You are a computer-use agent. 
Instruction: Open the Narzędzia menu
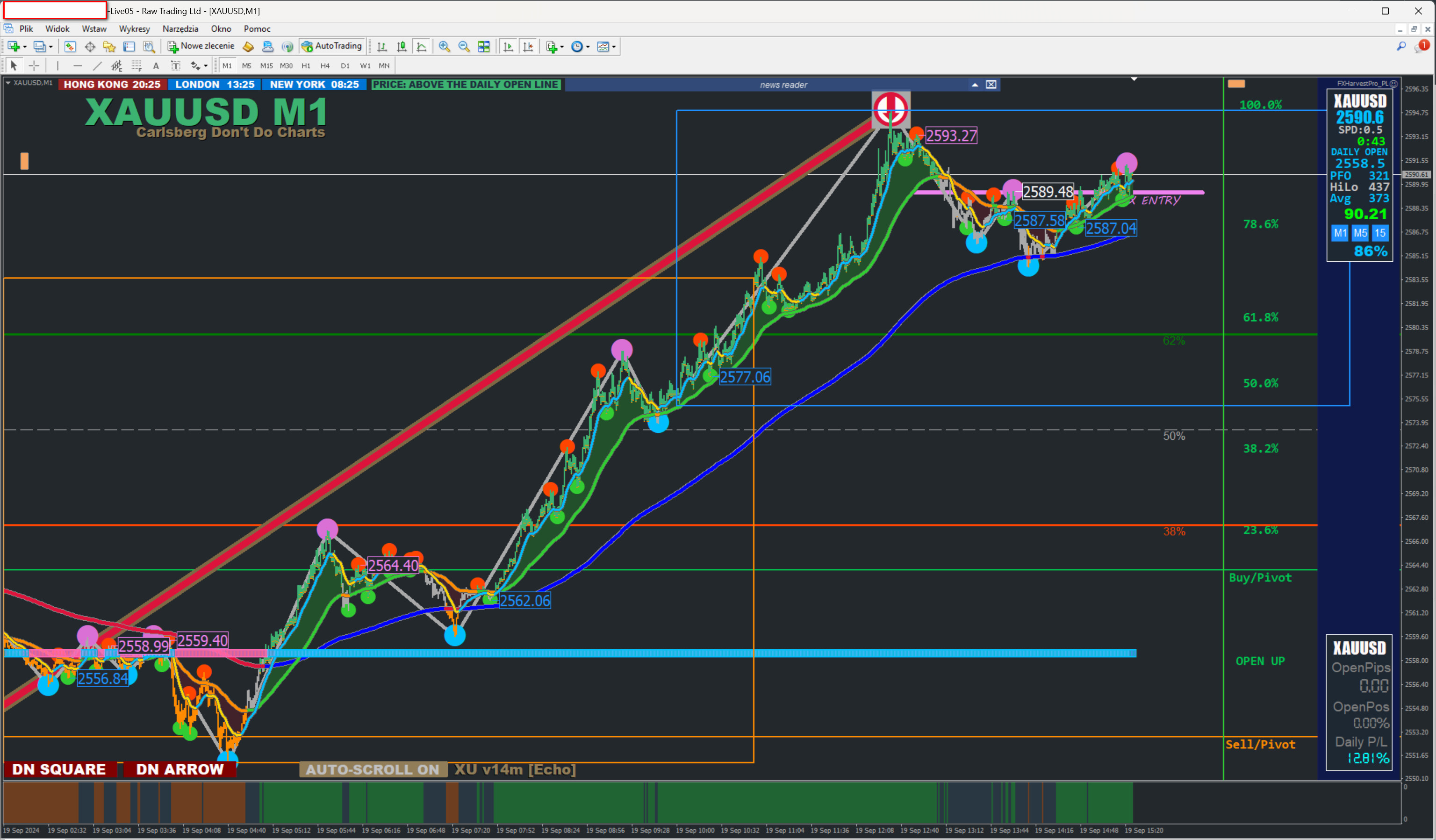180,29
